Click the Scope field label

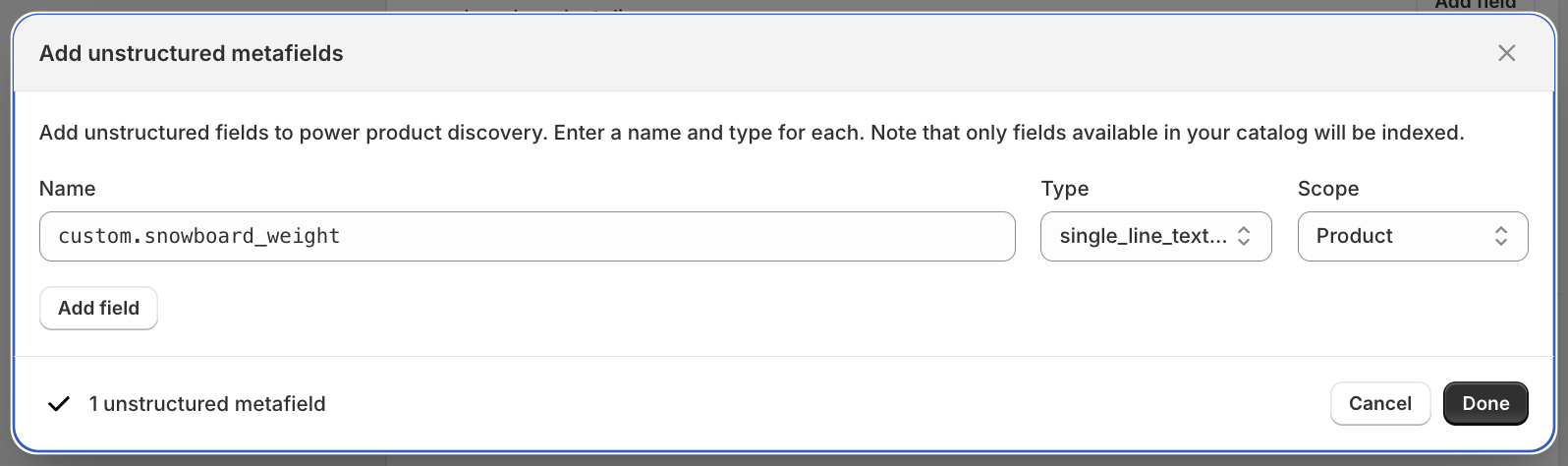click(x=1327, y=189)
